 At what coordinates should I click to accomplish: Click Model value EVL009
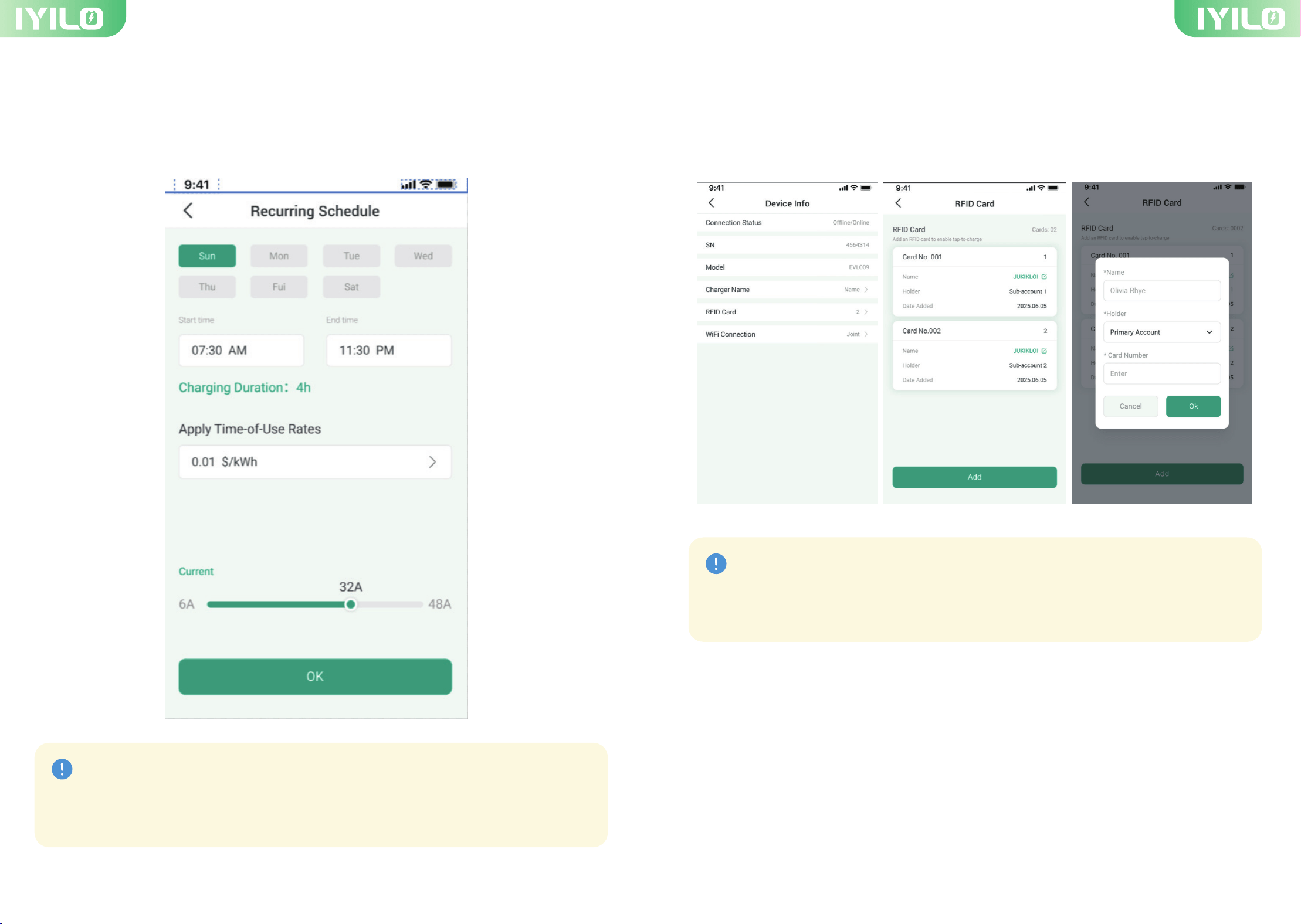point(859,267)
